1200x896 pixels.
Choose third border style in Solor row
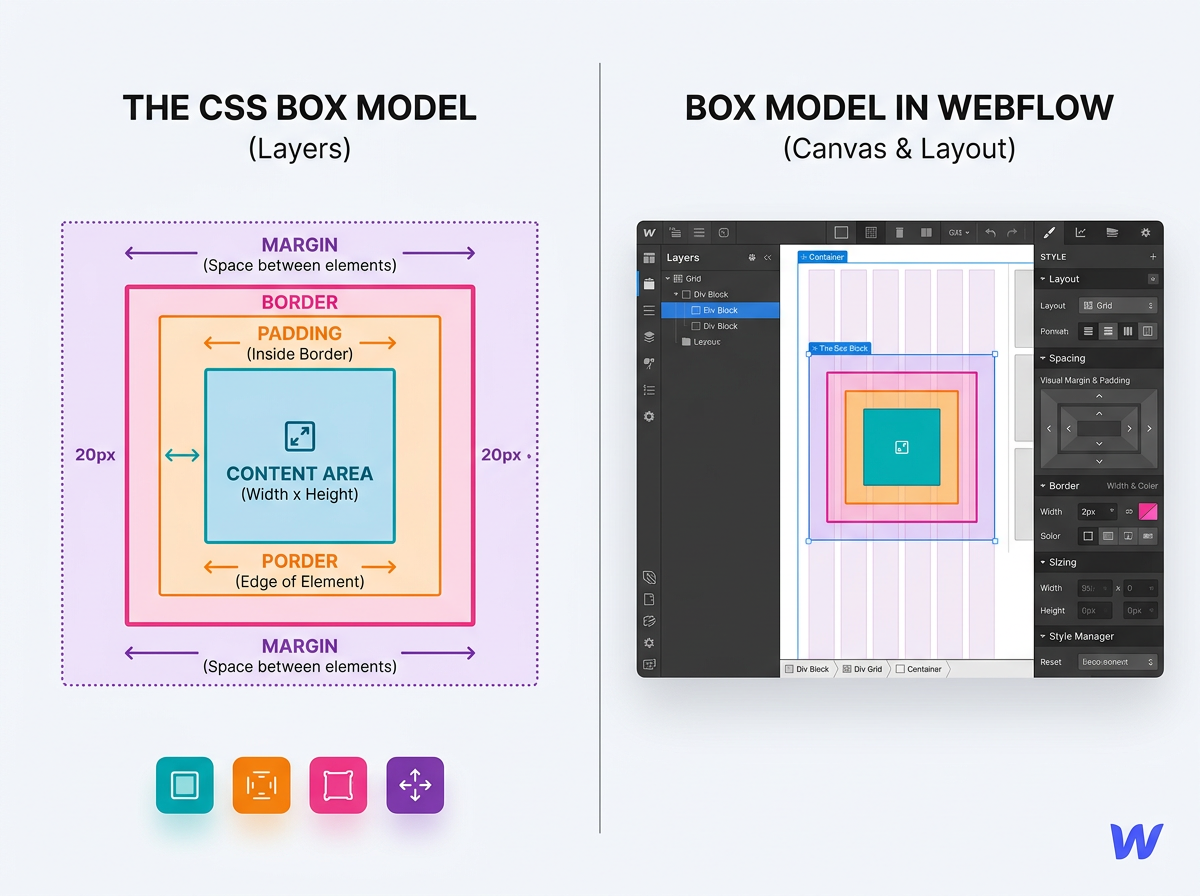pos(1128,536)
